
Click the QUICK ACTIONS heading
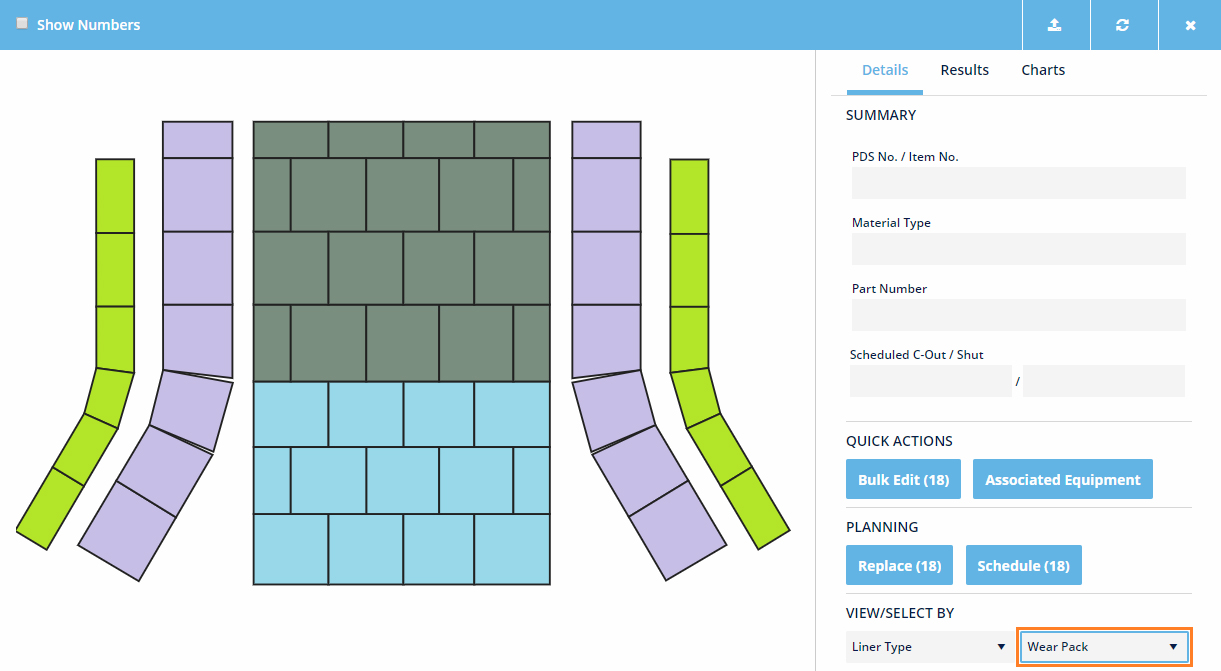[899, 441]
